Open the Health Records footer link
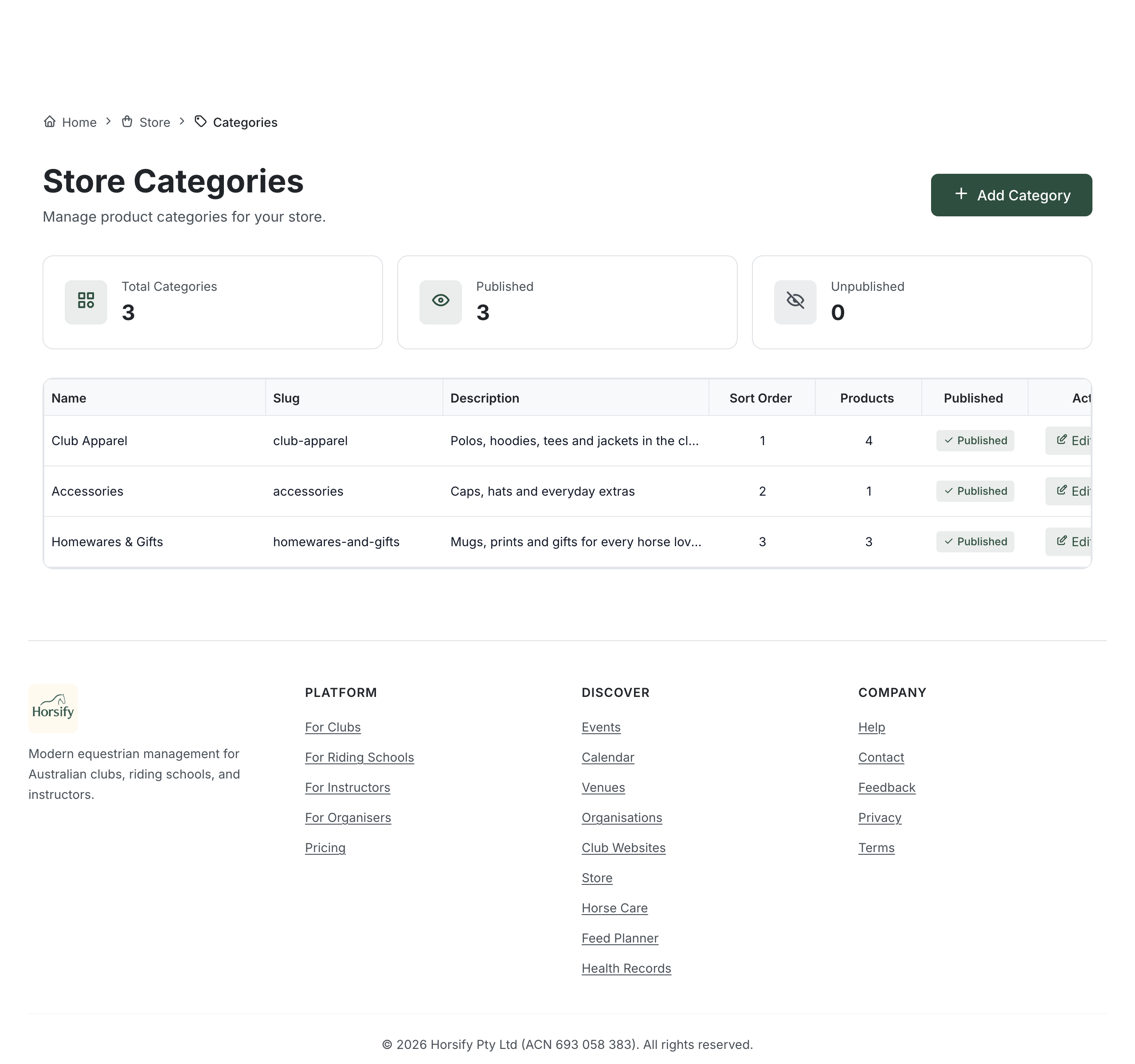This screenshot has width=1135, height=1064. pyautogui.click(x=626, y=969)
